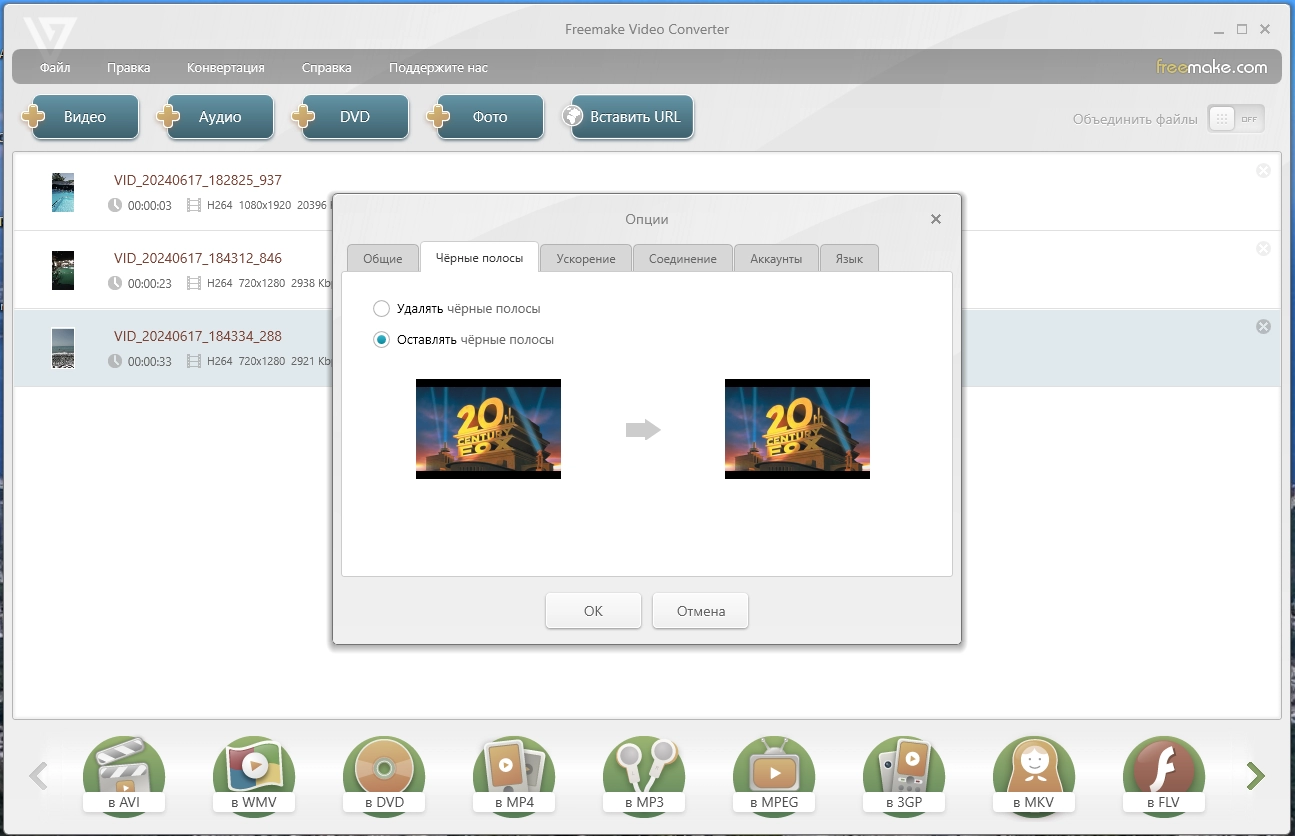Switch to the Ускорение tab
Screen dimensions: 1295x836
point(586,258)
